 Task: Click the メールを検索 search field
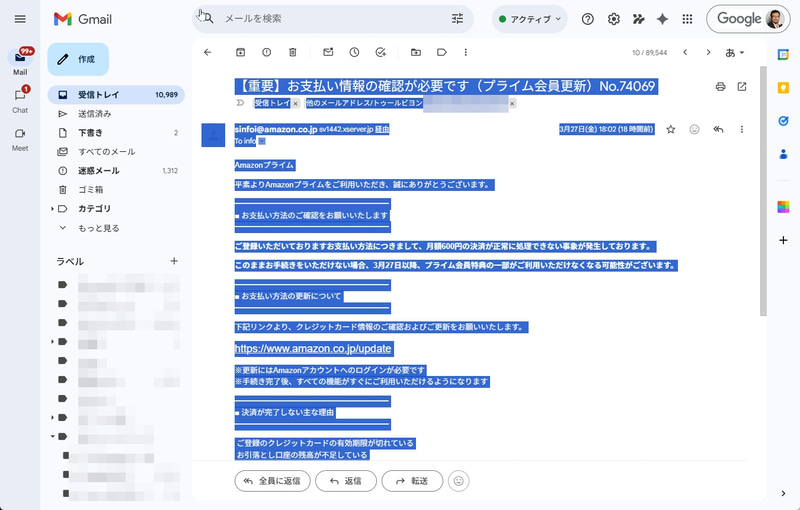[332, 19]
